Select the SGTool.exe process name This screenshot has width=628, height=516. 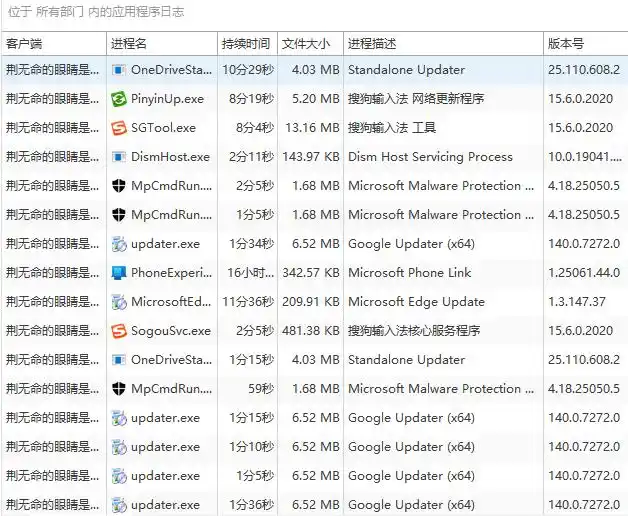point(163,128)
